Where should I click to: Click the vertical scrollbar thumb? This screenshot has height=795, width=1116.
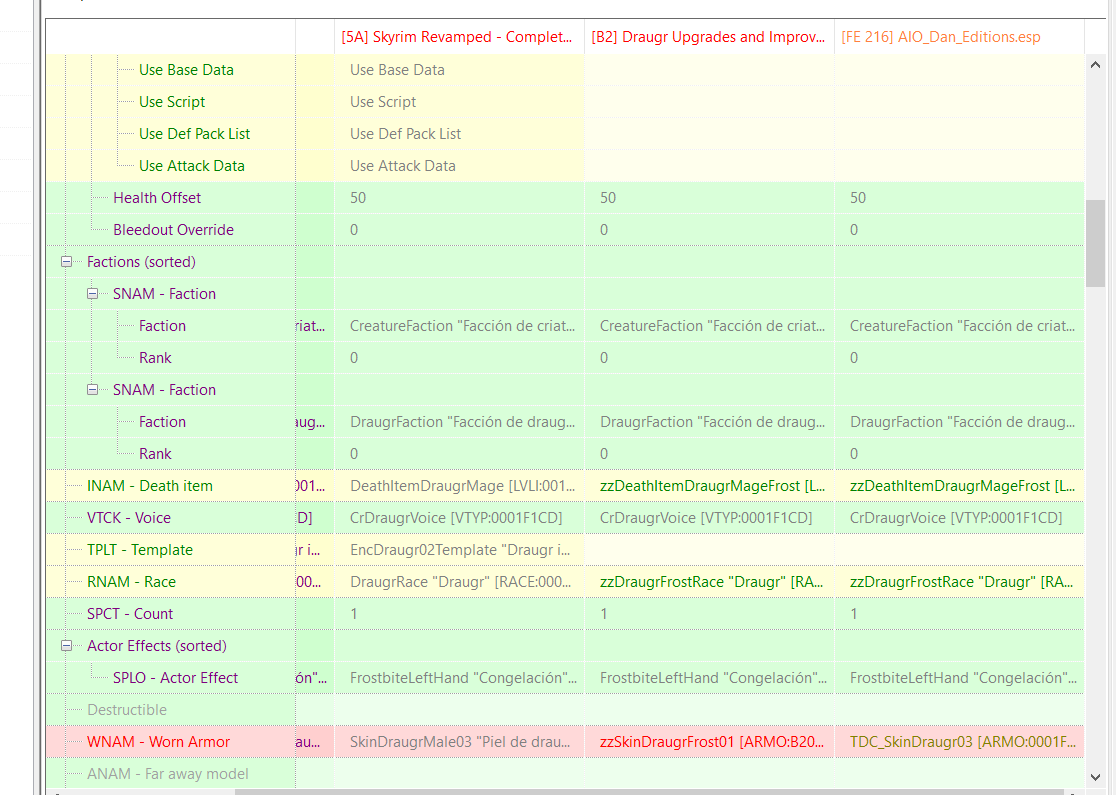(1095, 243)
